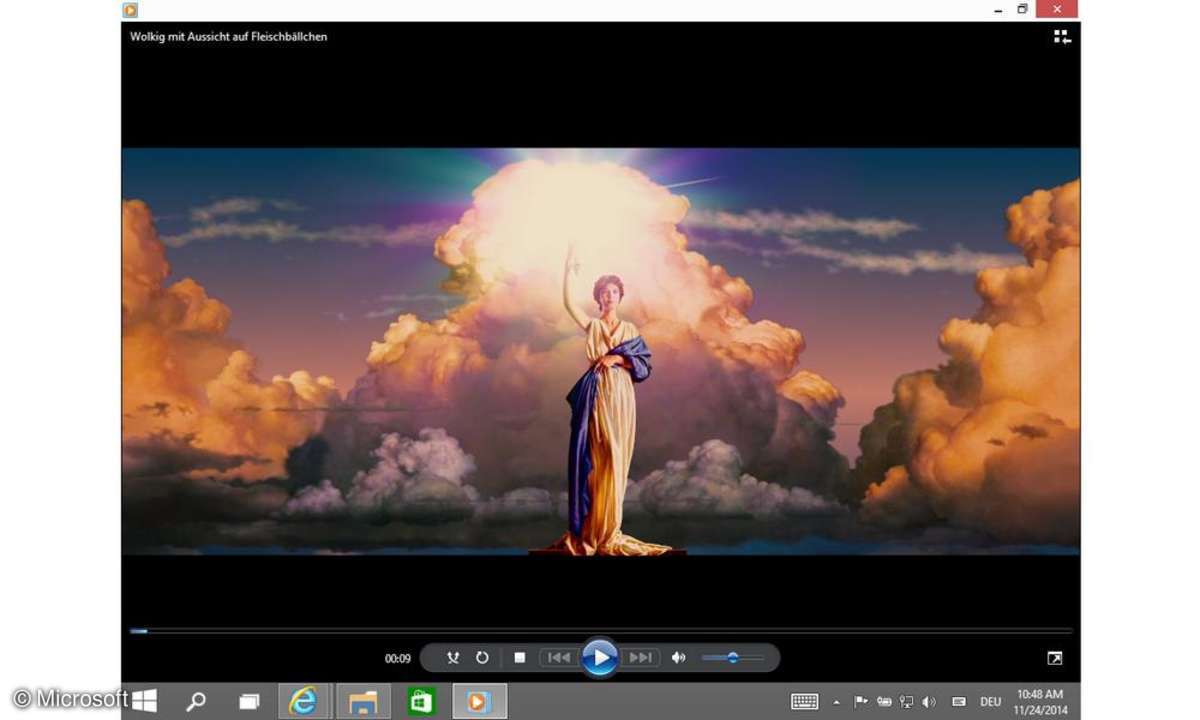
Task: Check battery power status icon
Action: pyautogui.click(x=884, y=702)
